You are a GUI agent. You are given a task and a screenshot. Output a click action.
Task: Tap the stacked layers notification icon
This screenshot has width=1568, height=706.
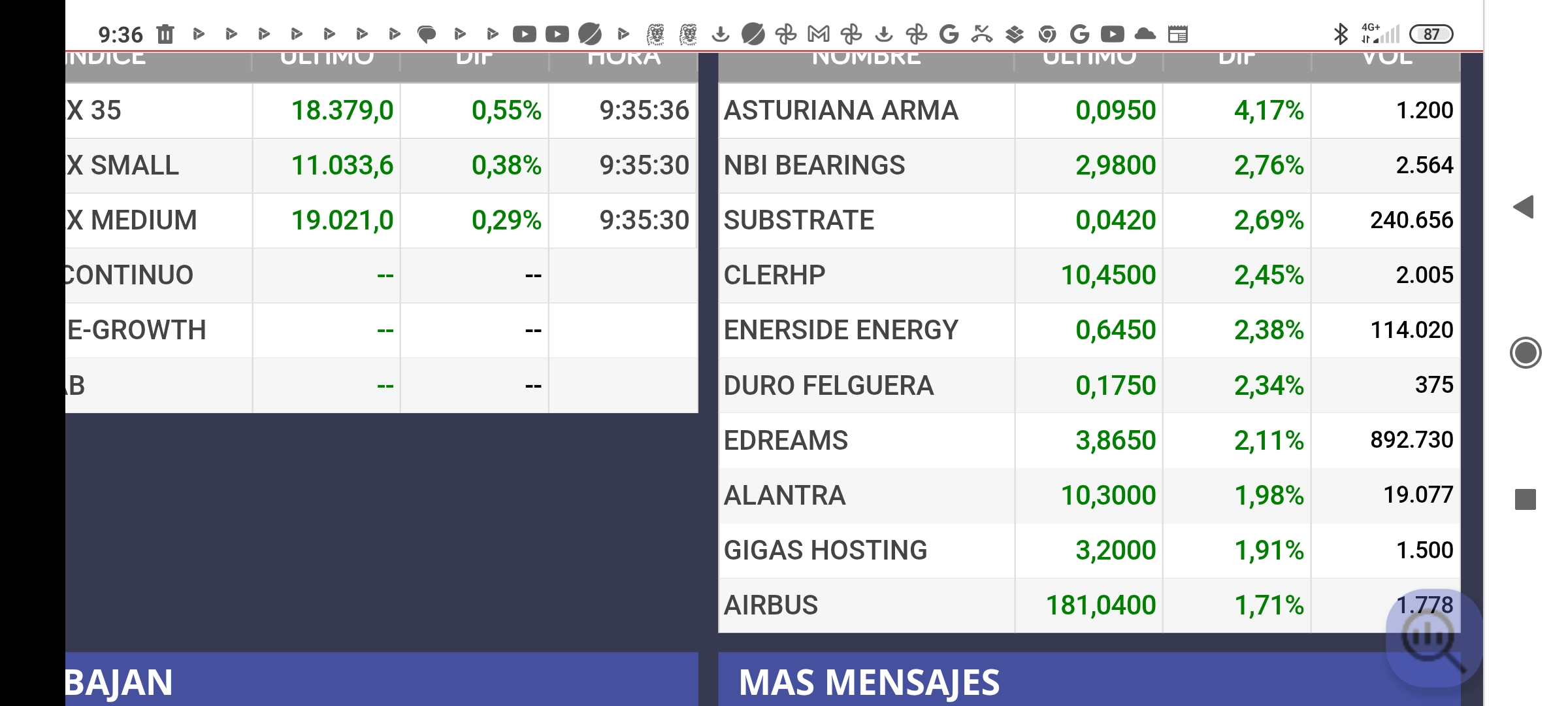click(1015, 34)
